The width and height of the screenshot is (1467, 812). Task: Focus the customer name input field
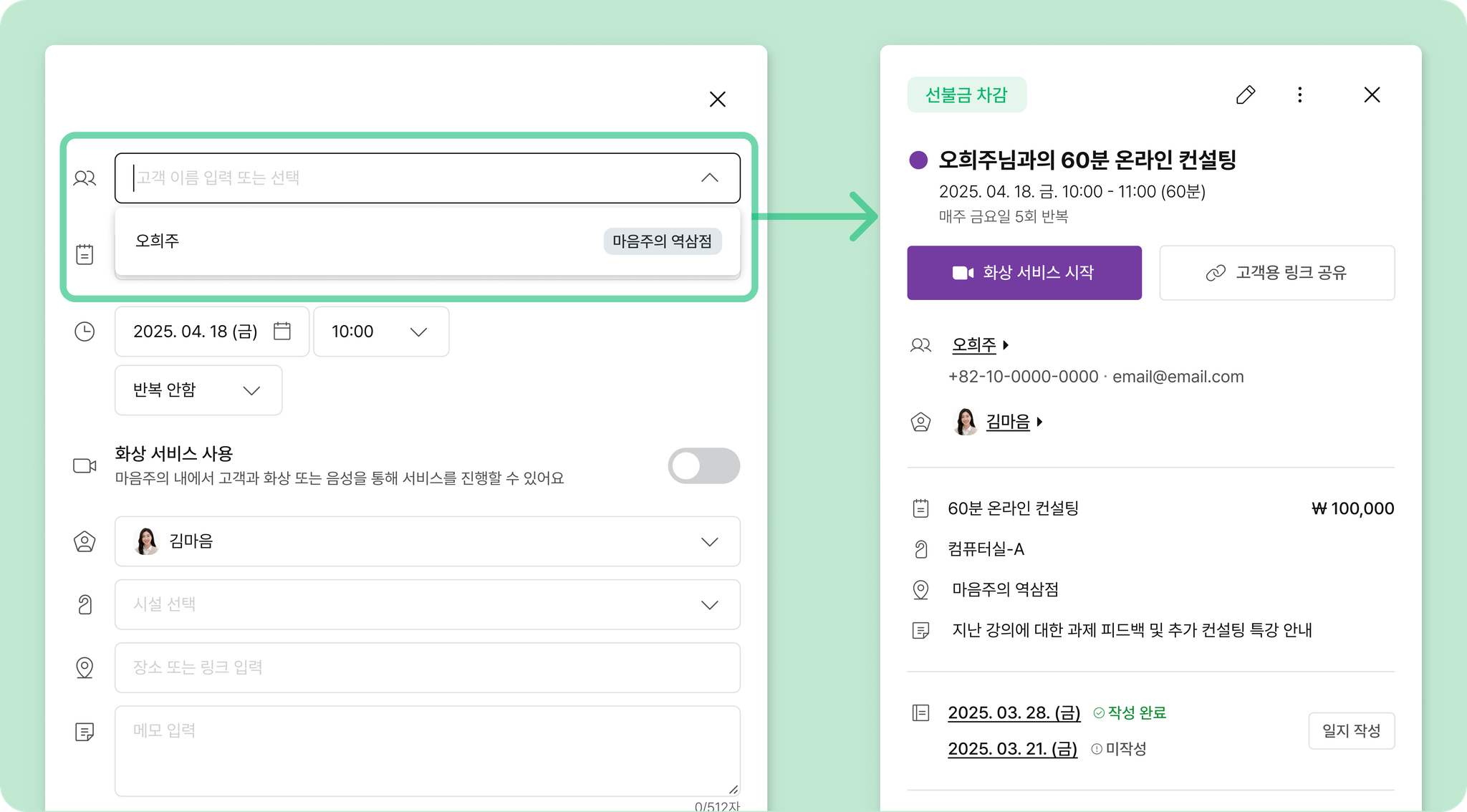(428, 178)
